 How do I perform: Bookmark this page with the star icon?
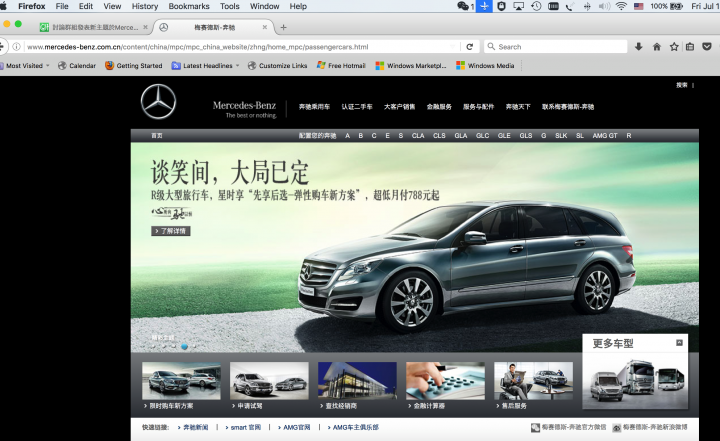(x=674, y=47)
